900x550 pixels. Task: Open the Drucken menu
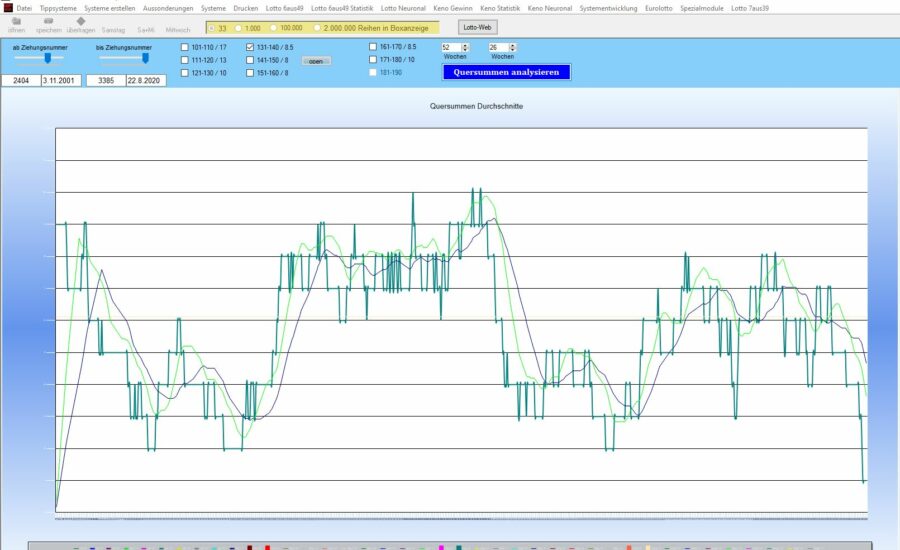(246, 8)
